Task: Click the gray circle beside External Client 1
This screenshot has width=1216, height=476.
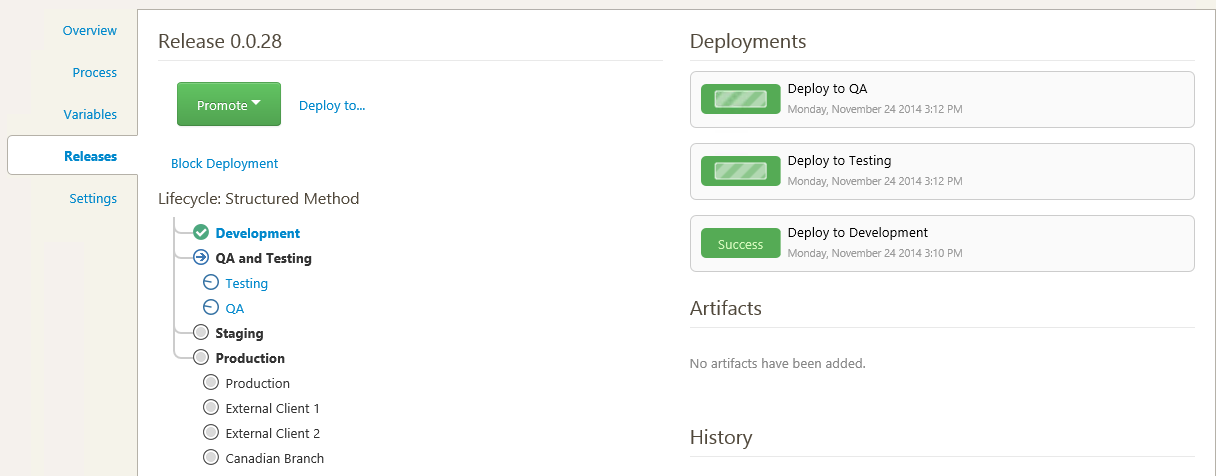Action: (x=210, y=408)
